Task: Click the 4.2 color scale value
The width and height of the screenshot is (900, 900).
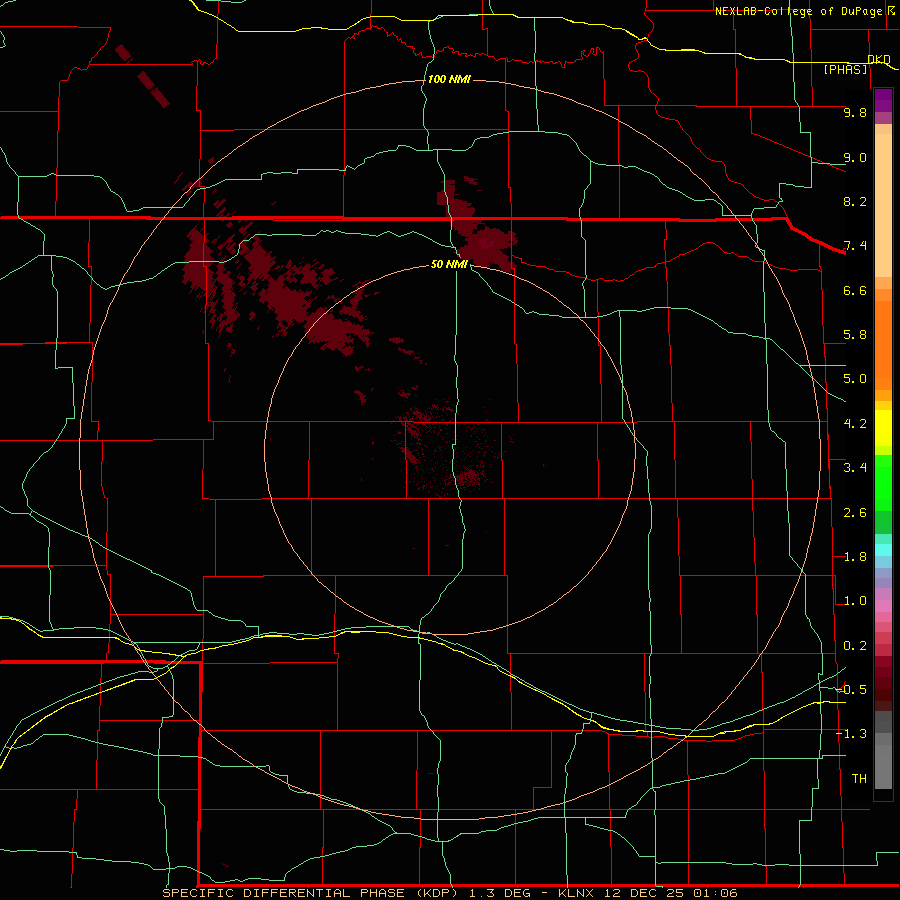Action: [x=855, y=424]
